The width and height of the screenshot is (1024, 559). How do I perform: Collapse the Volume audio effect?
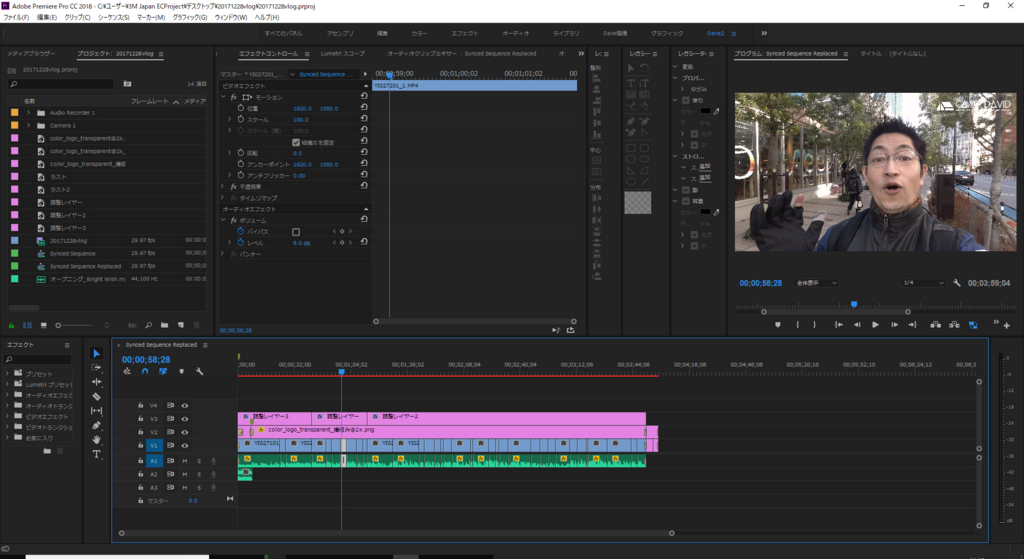[x=223, y=221]
